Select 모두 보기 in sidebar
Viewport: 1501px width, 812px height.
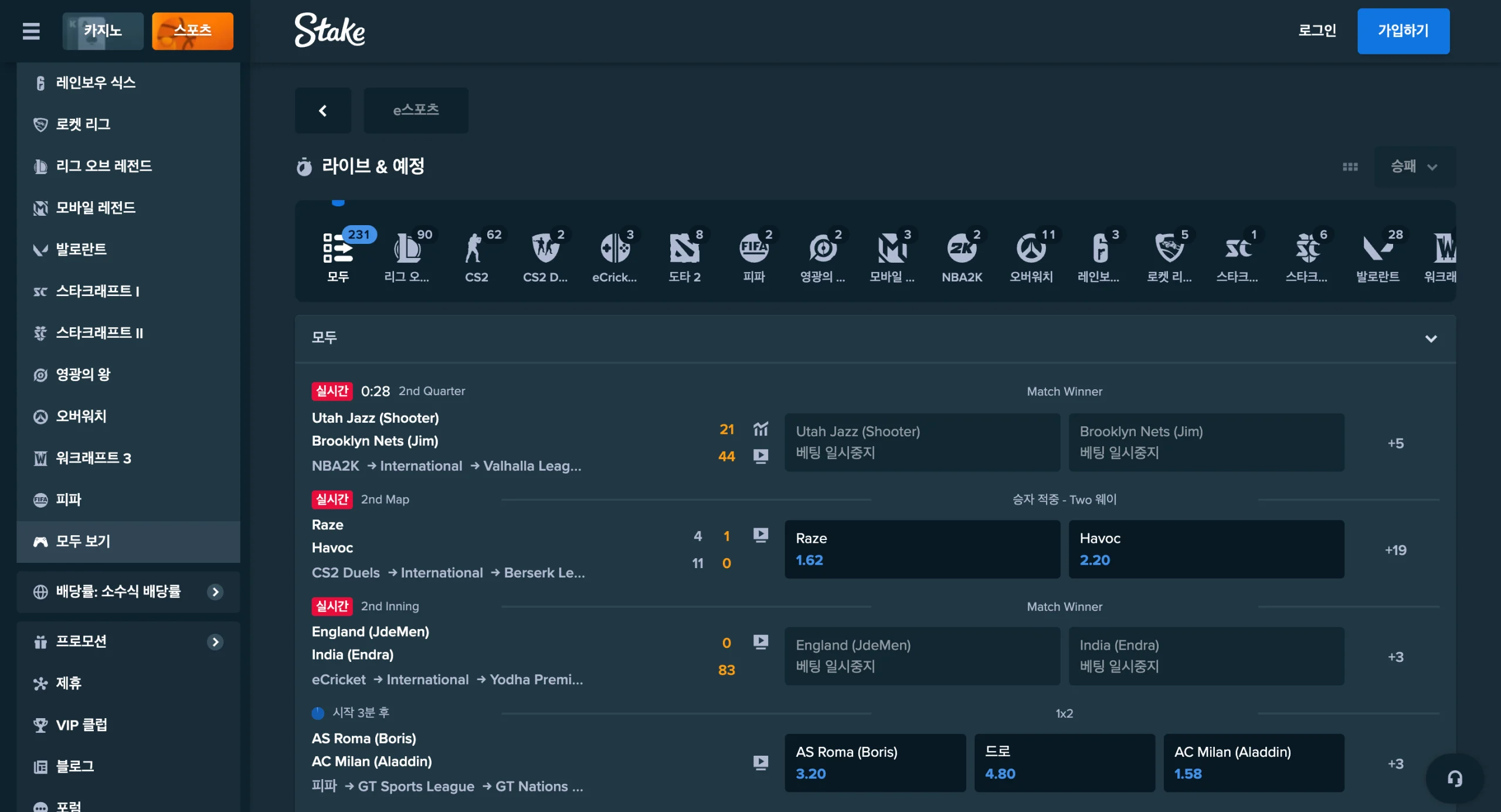tap(128, 542)
